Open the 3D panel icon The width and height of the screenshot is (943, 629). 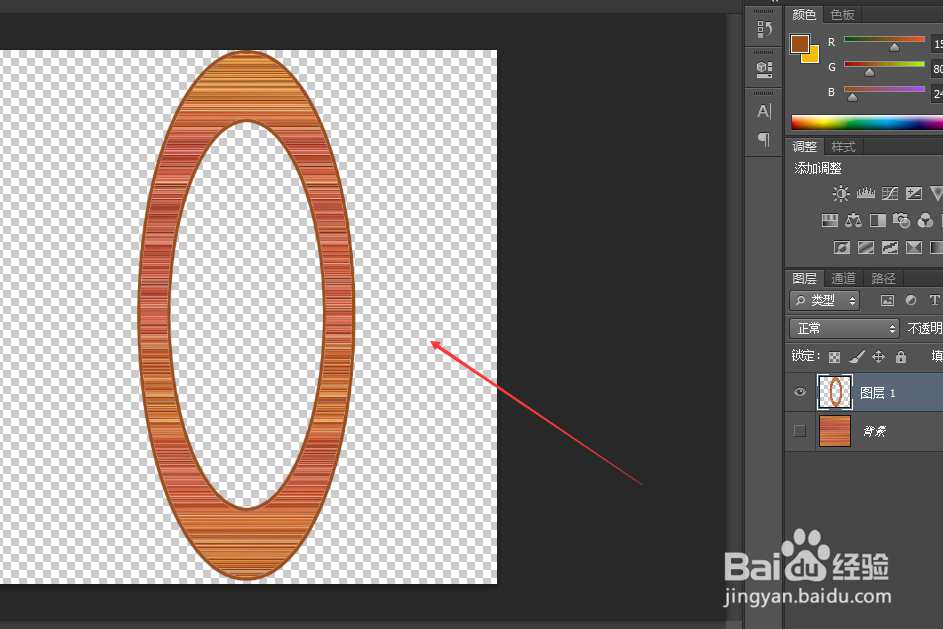764,69
